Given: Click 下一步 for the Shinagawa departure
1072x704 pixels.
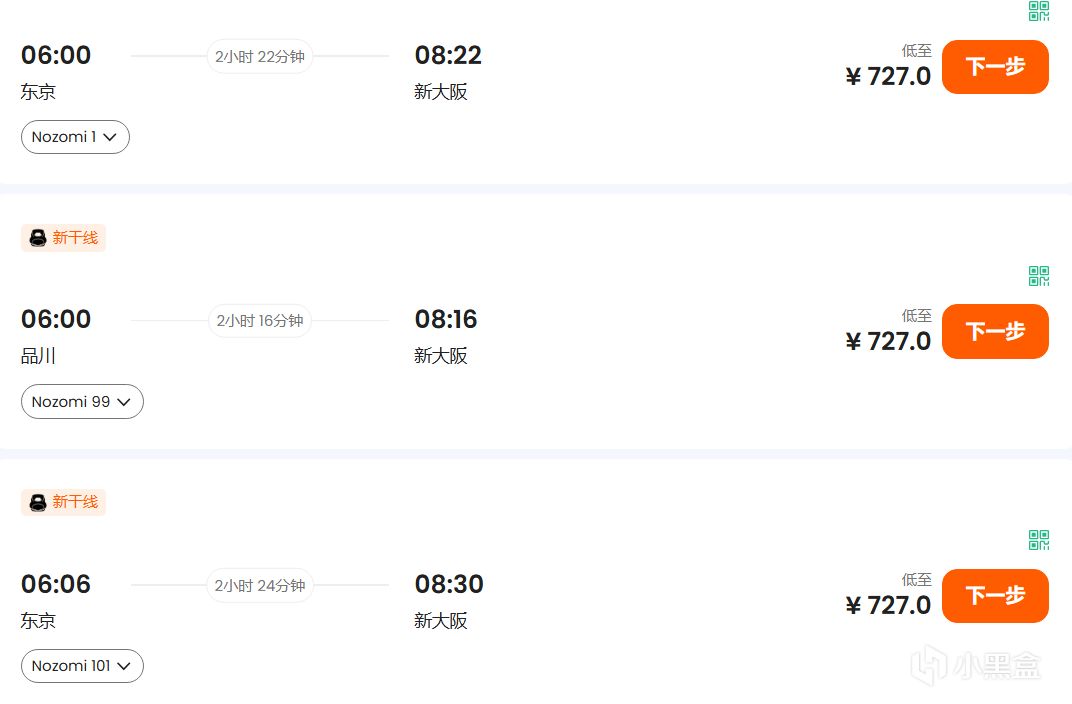Looking at the screenshot, I should pyautogui.click(x=995, y=331).
